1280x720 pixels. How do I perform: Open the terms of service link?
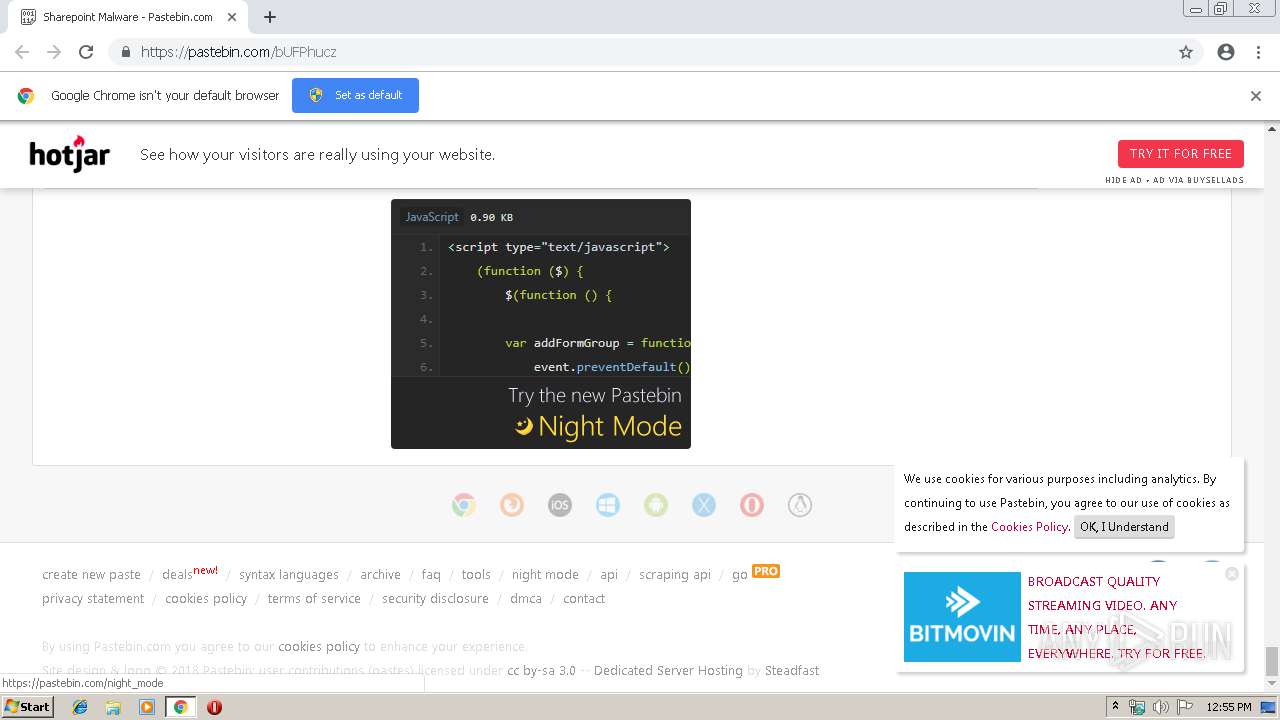314,599
